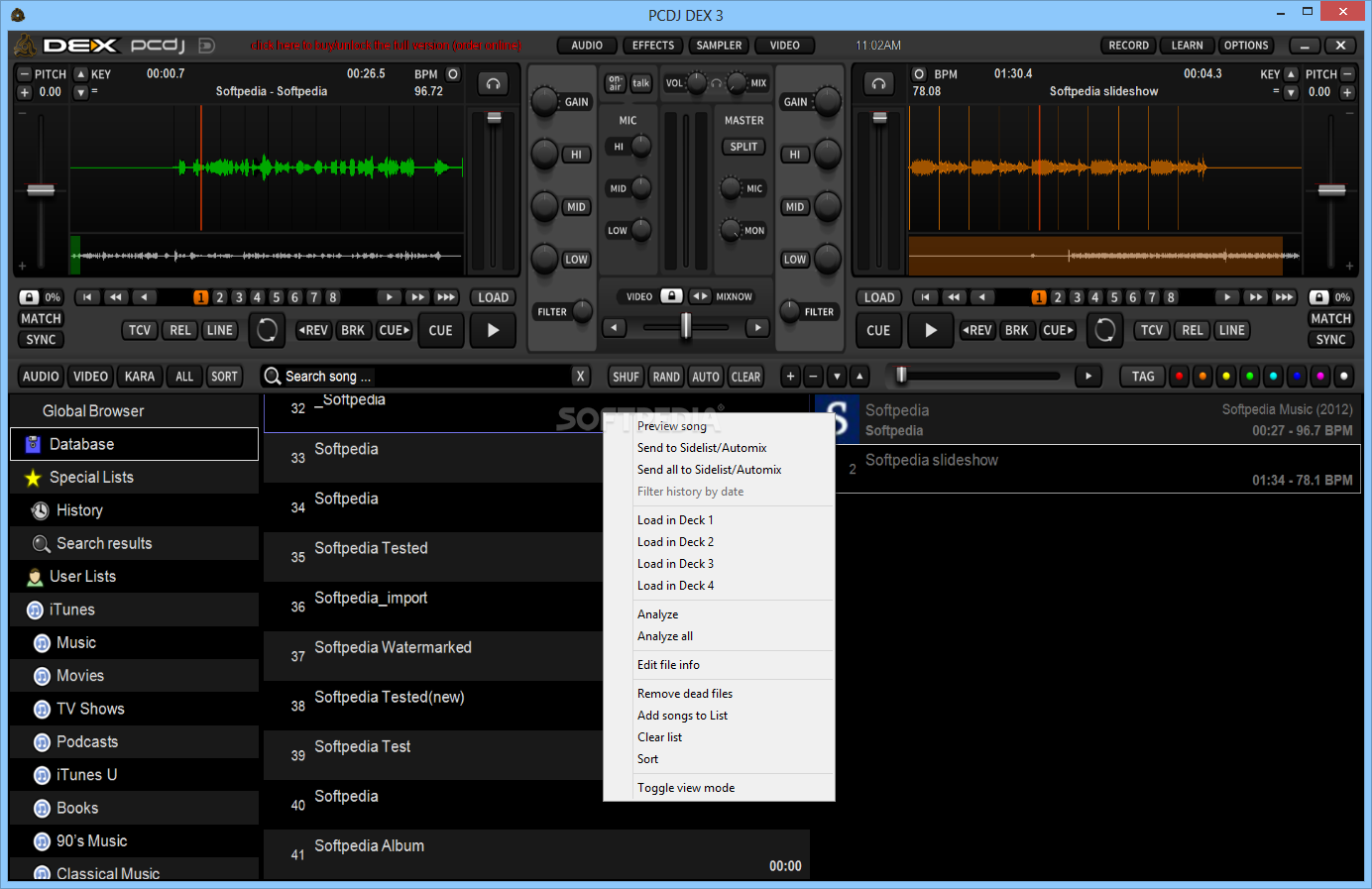Image resolution: width=1372 pixels, height=889 pixels.
Task: Toggle left deck HI kill button
Action: coord(576,155)
